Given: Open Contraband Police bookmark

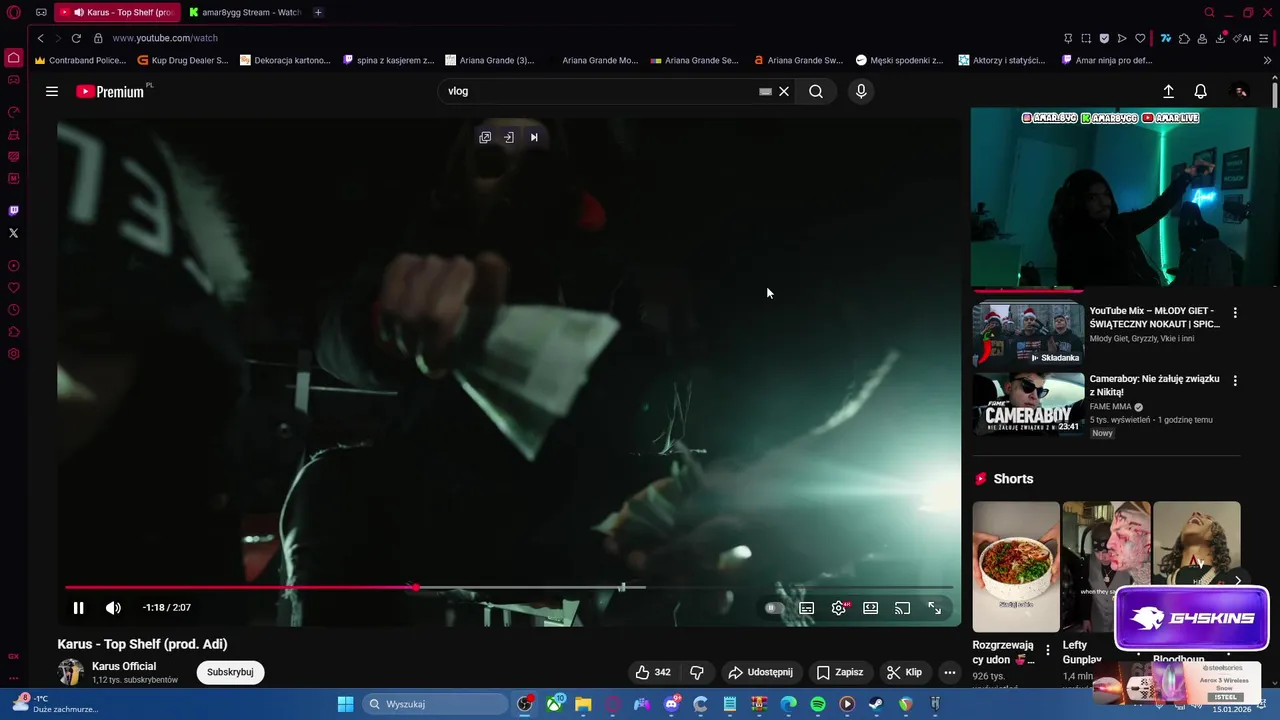Looking at the screenshot, I should 81,60.
